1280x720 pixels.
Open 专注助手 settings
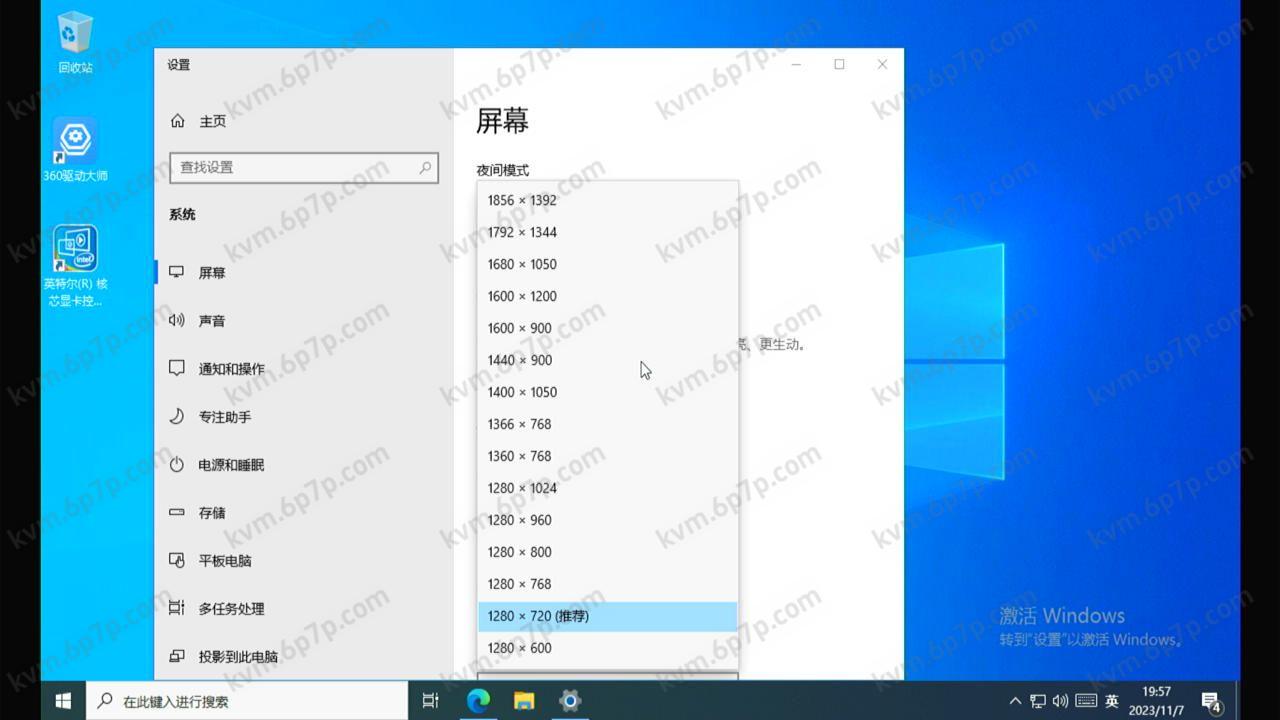tap(225, 416)
